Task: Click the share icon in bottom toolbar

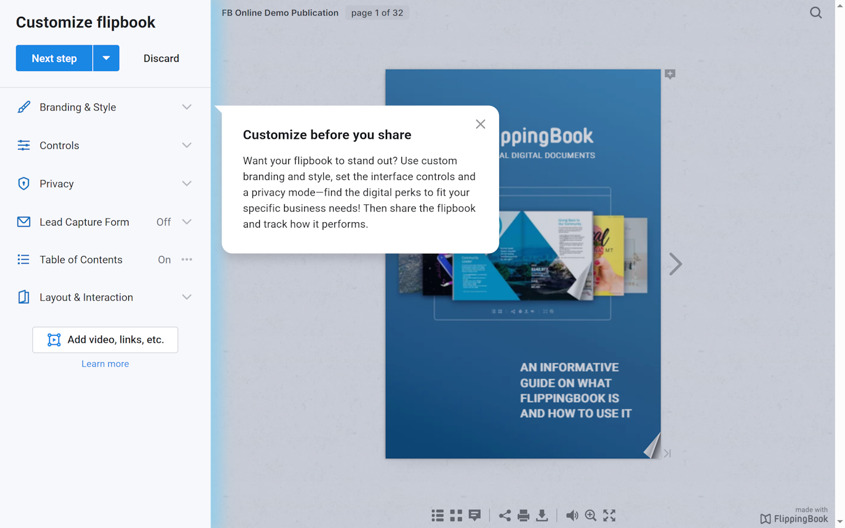Action: click(504, 516)
